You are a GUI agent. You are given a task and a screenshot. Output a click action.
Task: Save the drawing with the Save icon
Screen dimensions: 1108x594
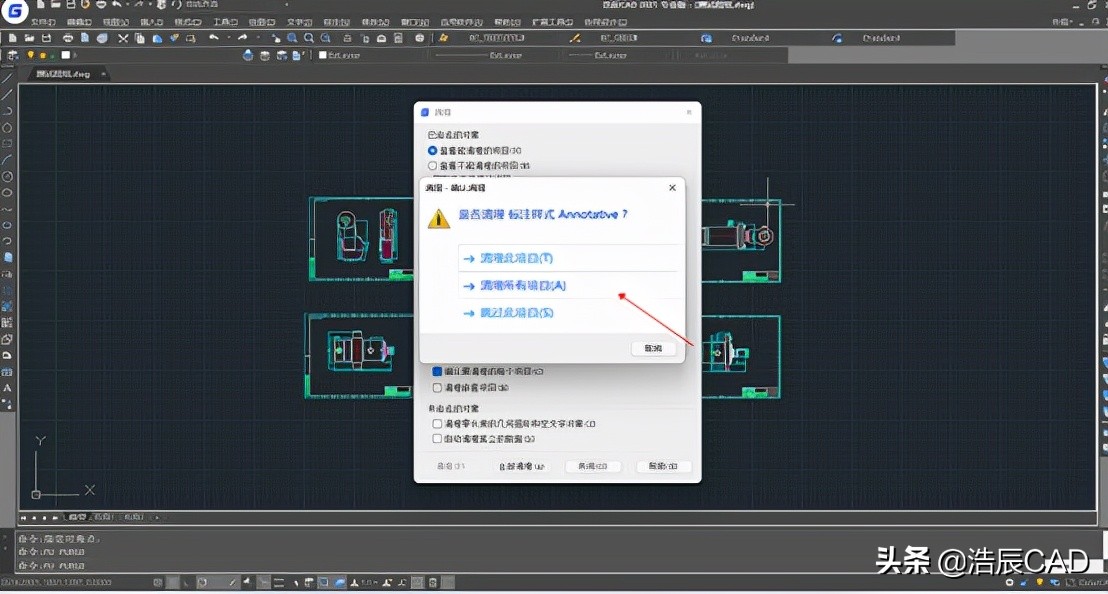pyautogui.click(x=46, y=38)
